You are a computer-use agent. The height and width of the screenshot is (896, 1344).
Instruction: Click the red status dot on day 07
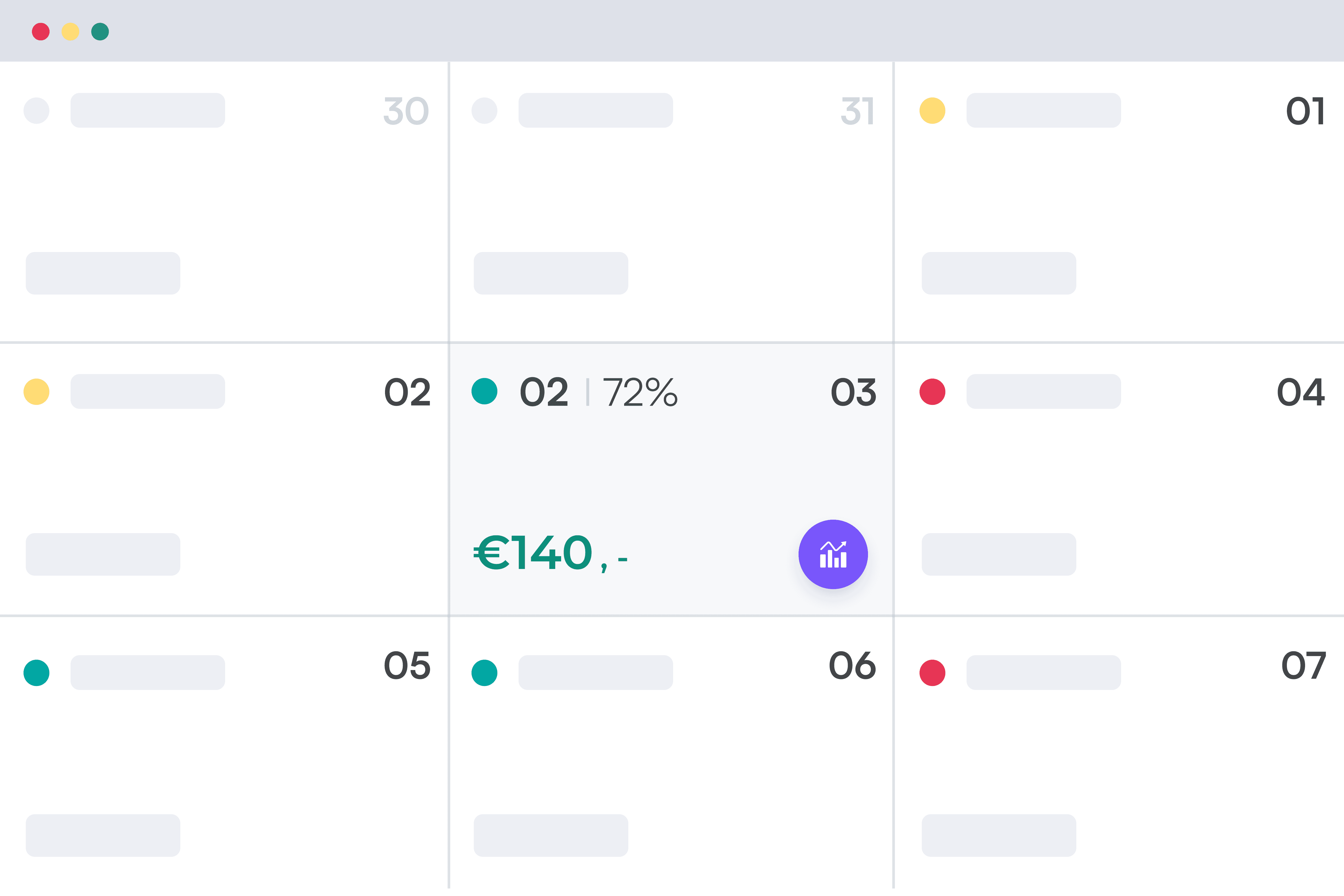(x=933, y=673)
